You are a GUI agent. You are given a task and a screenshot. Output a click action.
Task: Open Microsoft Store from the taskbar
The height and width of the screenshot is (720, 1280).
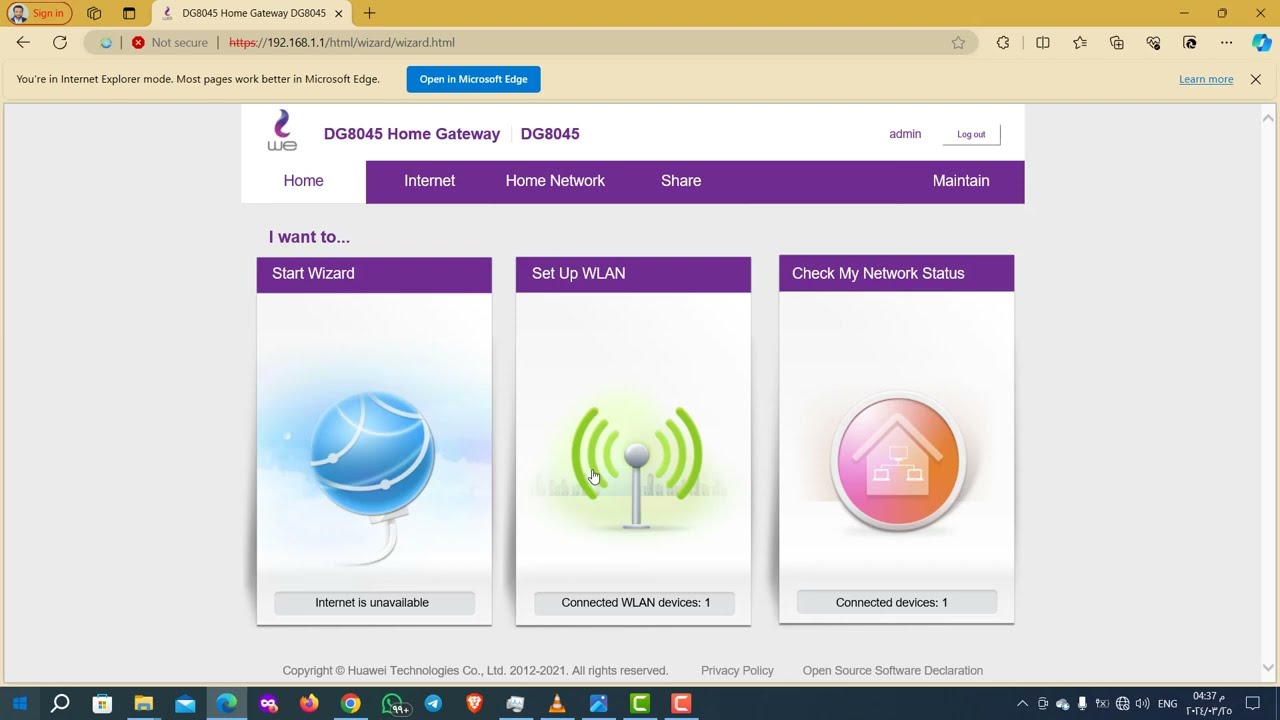click(x=102, y=704)
